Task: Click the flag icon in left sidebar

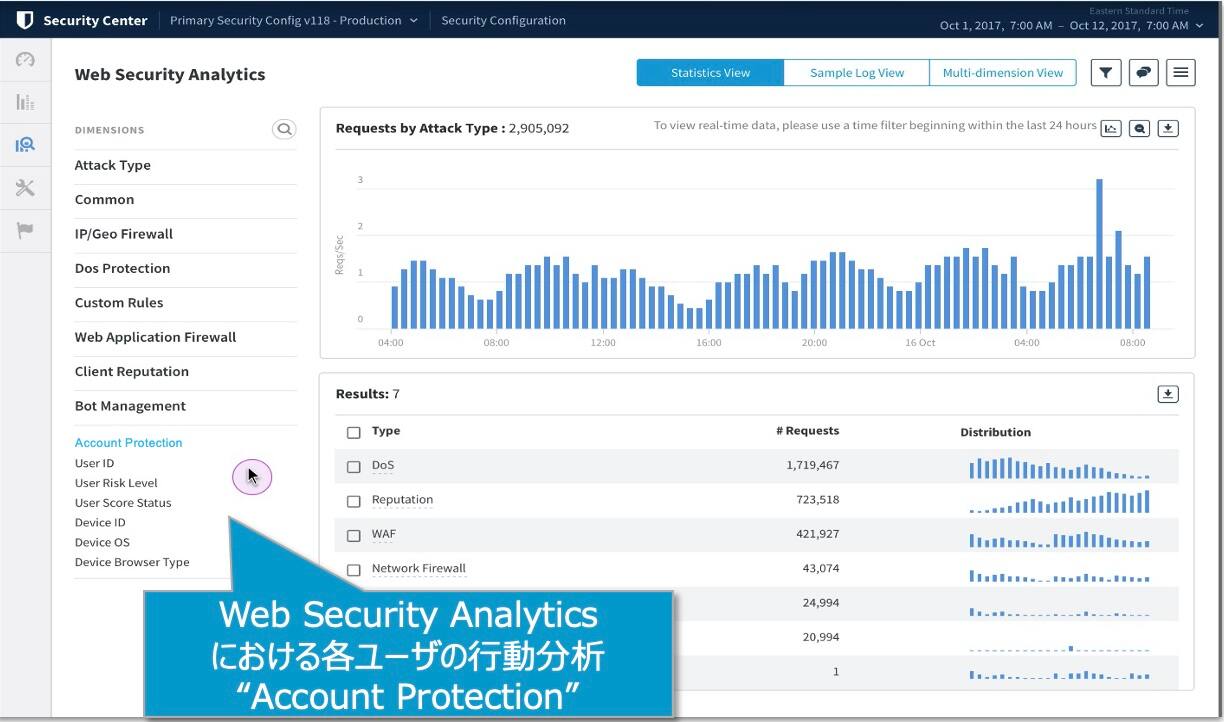Action: pos(25,231)
